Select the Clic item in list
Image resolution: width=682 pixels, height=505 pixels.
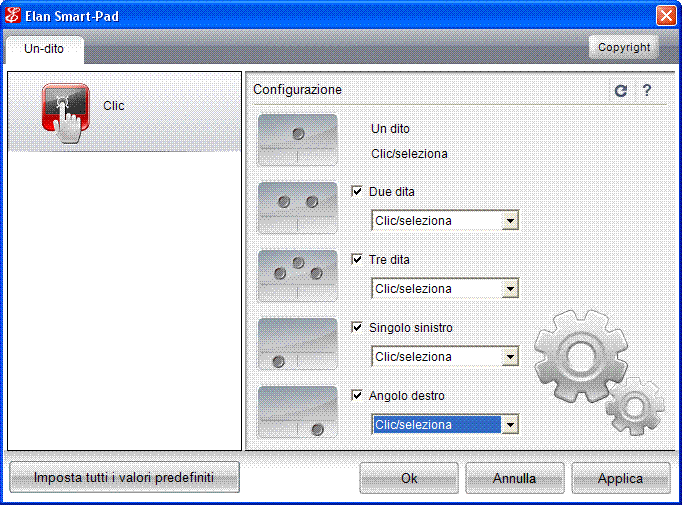click(x=124, y=112)
